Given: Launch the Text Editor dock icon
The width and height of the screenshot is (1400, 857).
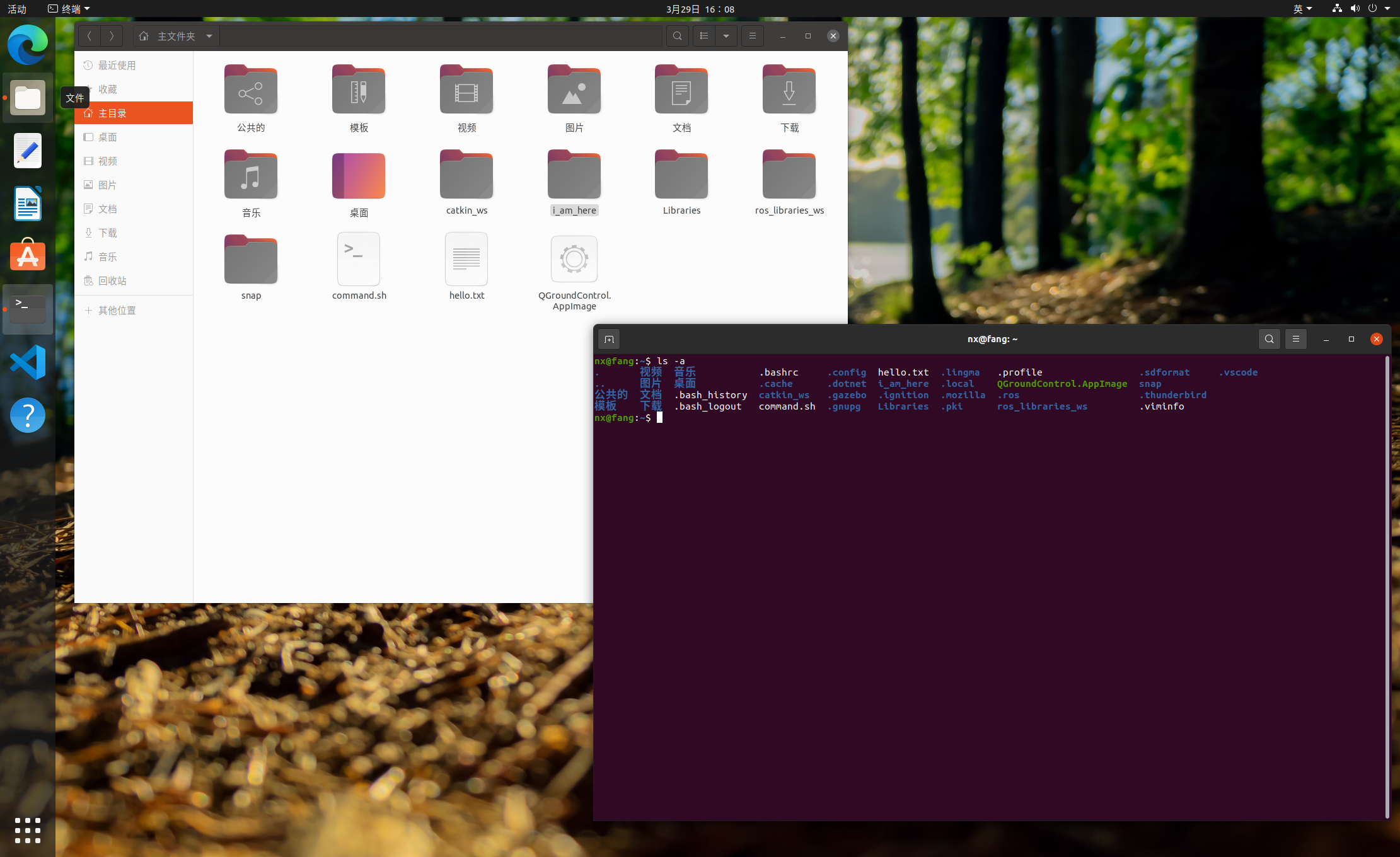Looking at the screenshot, I should pos(28,151).
